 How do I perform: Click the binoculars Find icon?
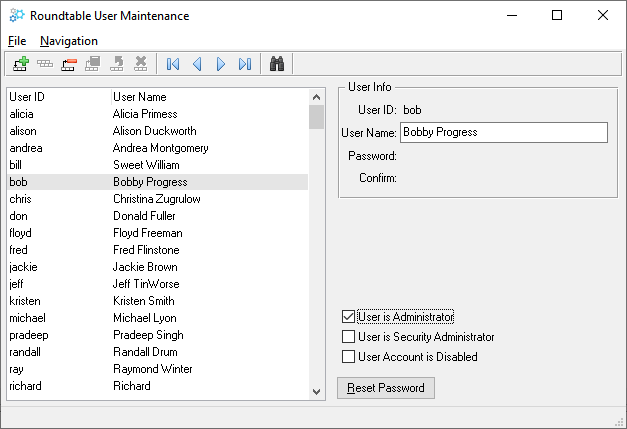click(277, 64)
